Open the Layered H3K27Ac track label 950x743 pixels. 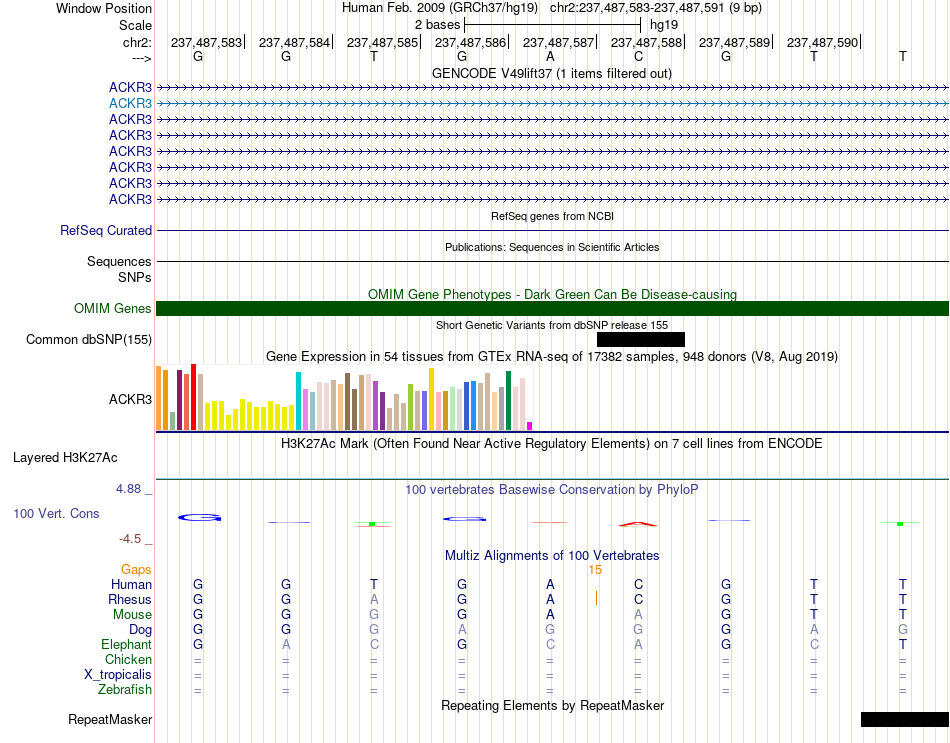point(65,458)
